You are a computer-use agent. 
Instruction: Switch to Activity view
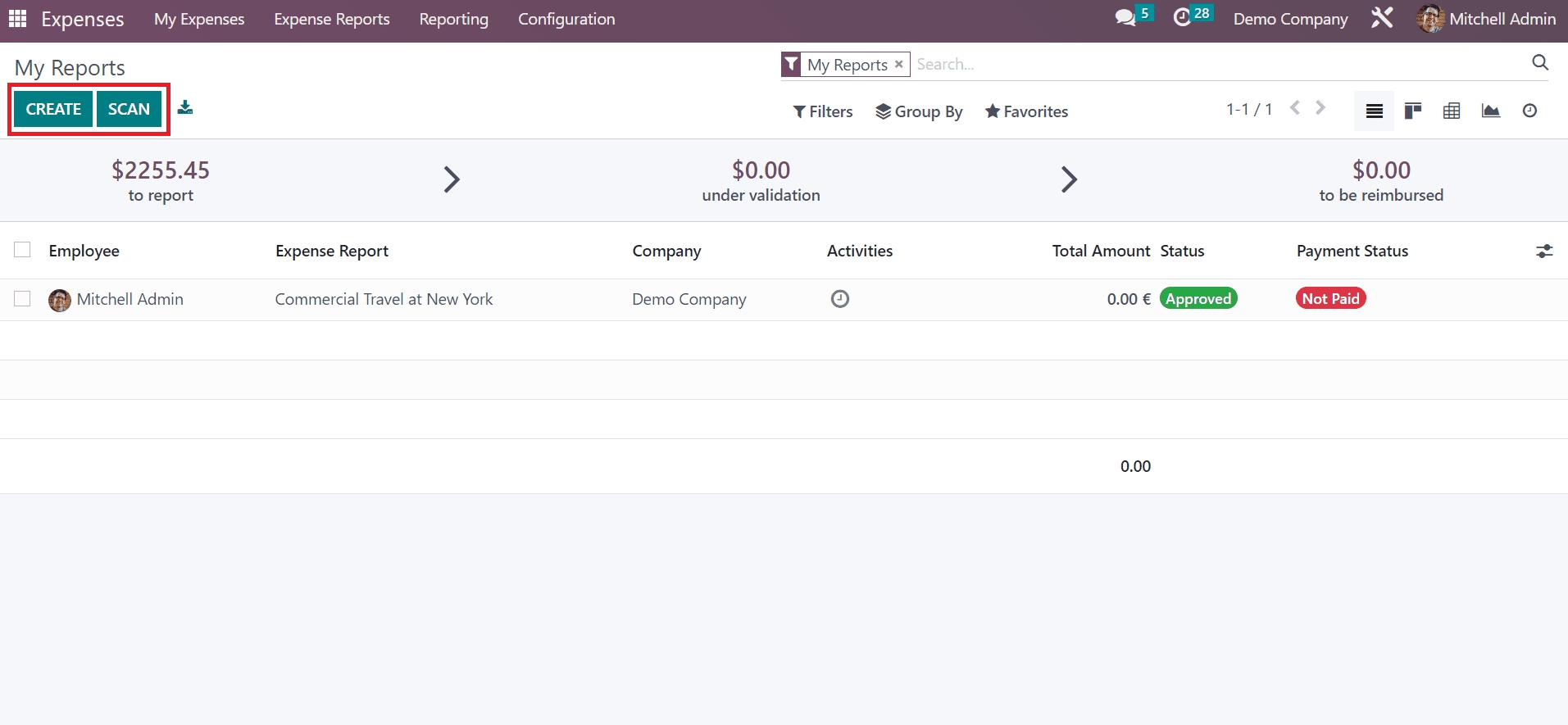click(1529, 111)
